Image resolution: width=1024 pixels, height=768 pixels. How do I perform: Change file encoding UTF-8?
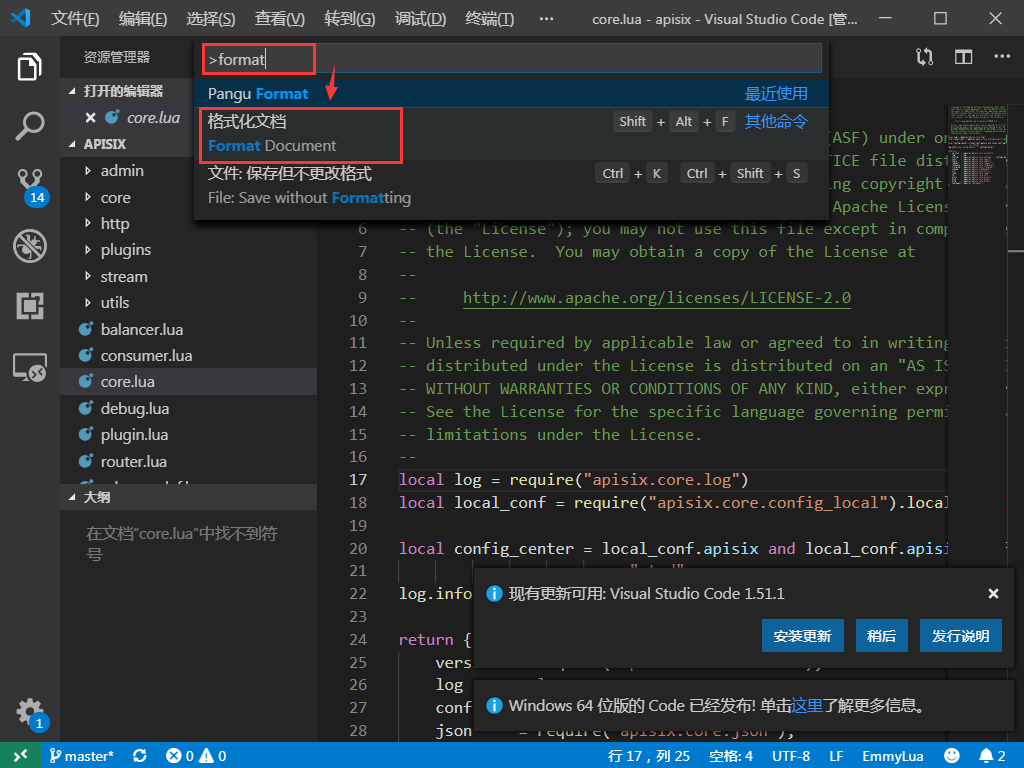tap(791, 756)
